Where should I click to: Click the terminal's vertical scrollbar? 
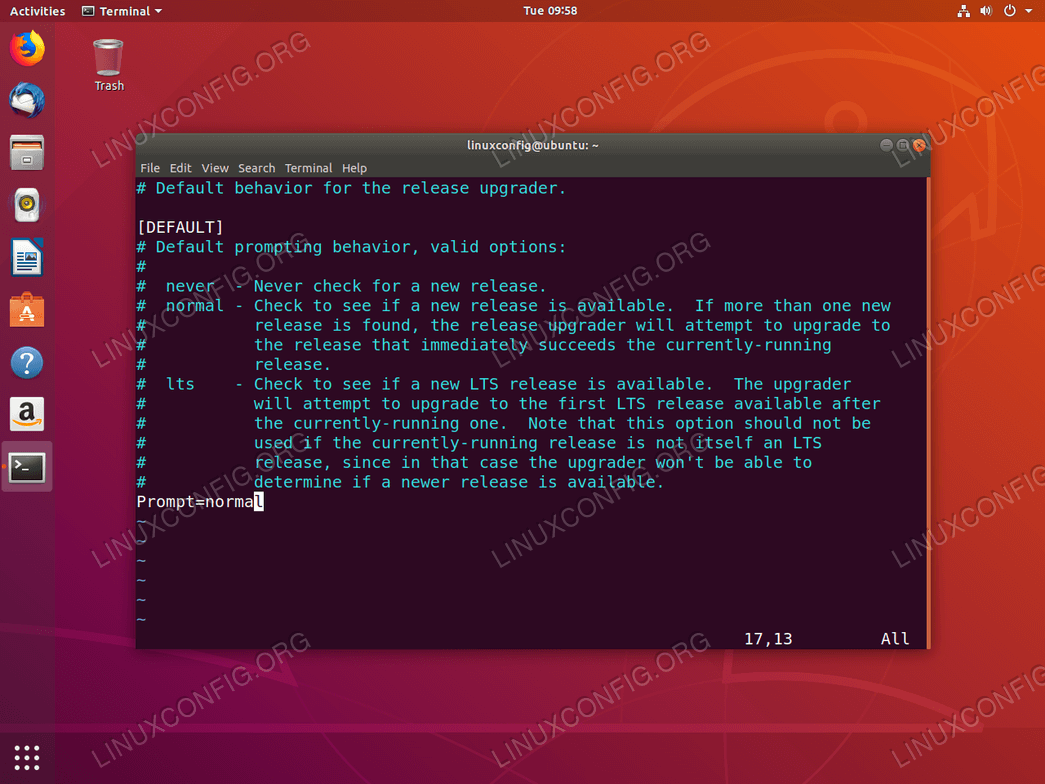[x=928, y=412]
